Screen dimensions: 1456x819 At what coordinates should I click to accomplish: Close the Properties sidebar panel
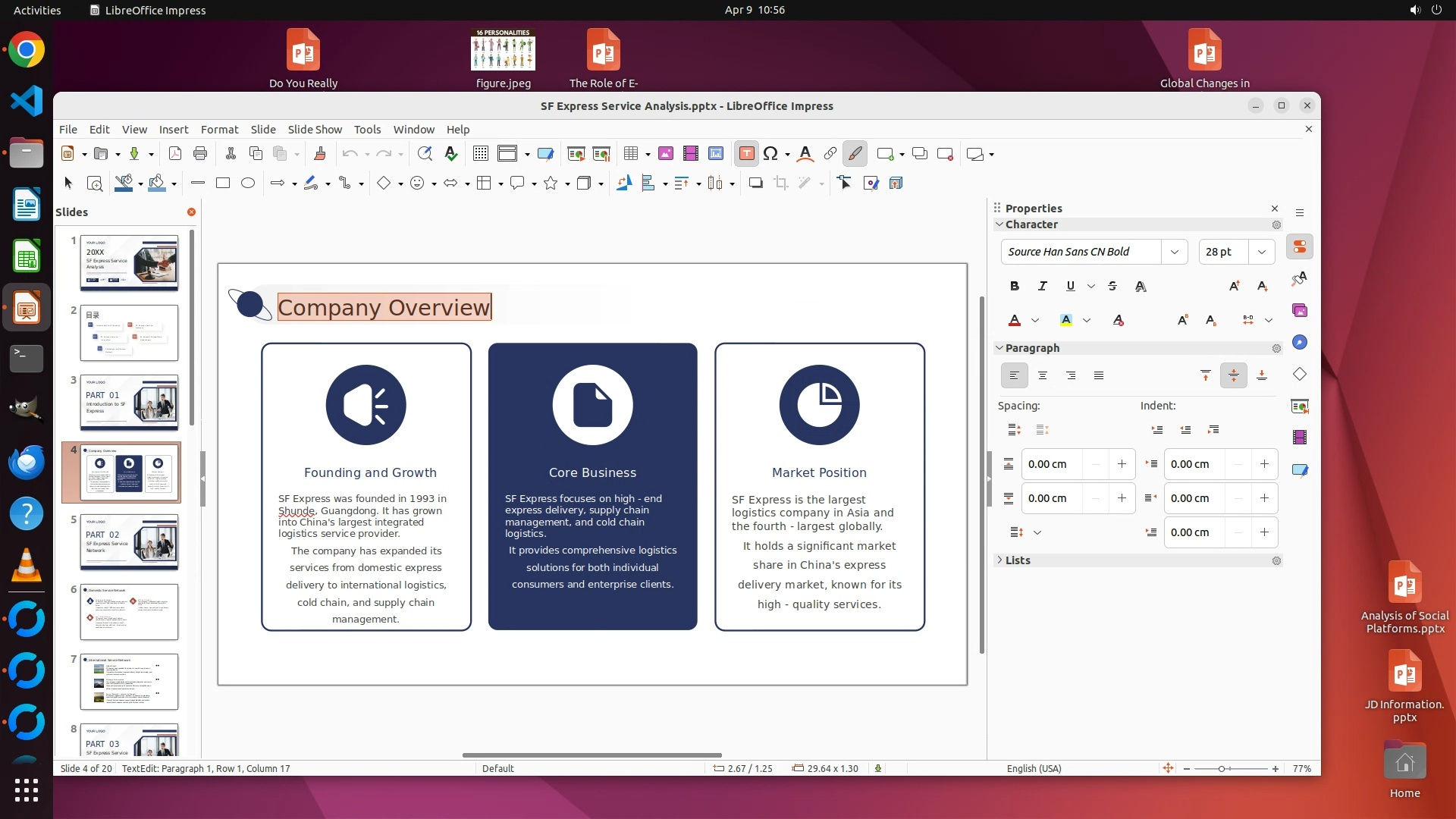point(1275,209)
